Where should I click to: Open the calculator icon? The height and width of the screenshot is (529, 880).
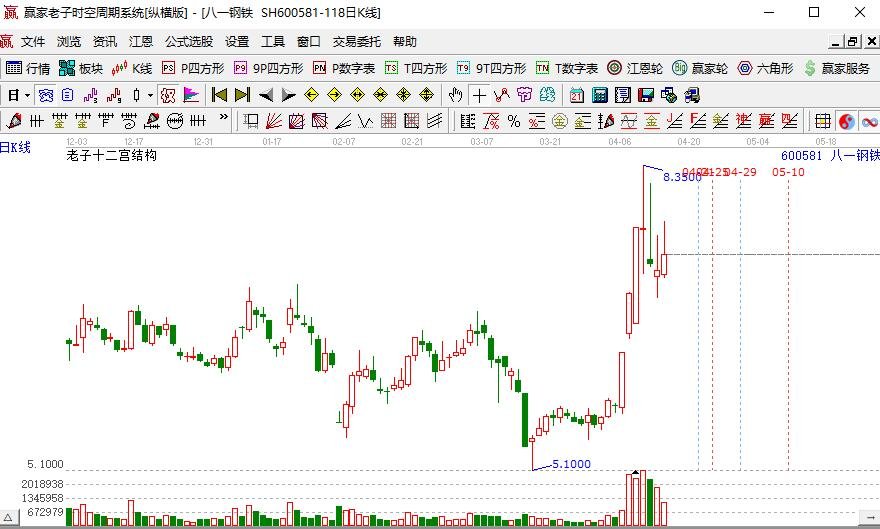599,95
